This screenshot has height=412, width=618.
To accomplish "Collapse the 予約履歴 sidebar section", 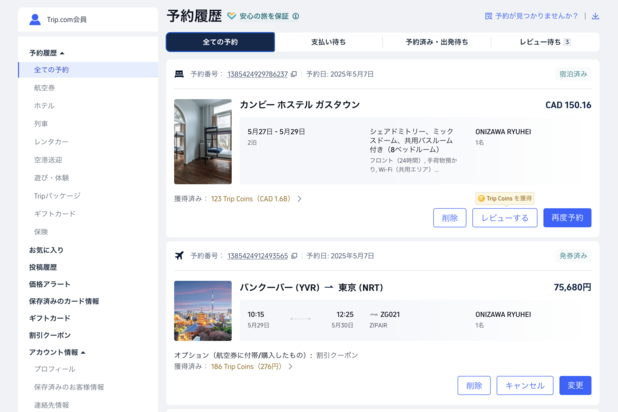I will 62,53.
